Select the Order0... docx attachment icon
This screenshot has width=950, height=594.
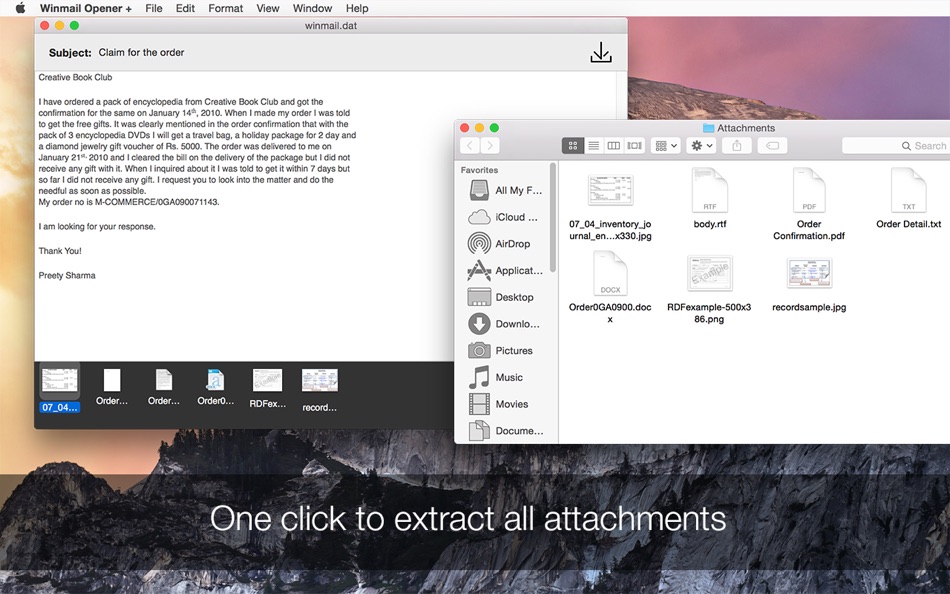[x=215, y=380]
